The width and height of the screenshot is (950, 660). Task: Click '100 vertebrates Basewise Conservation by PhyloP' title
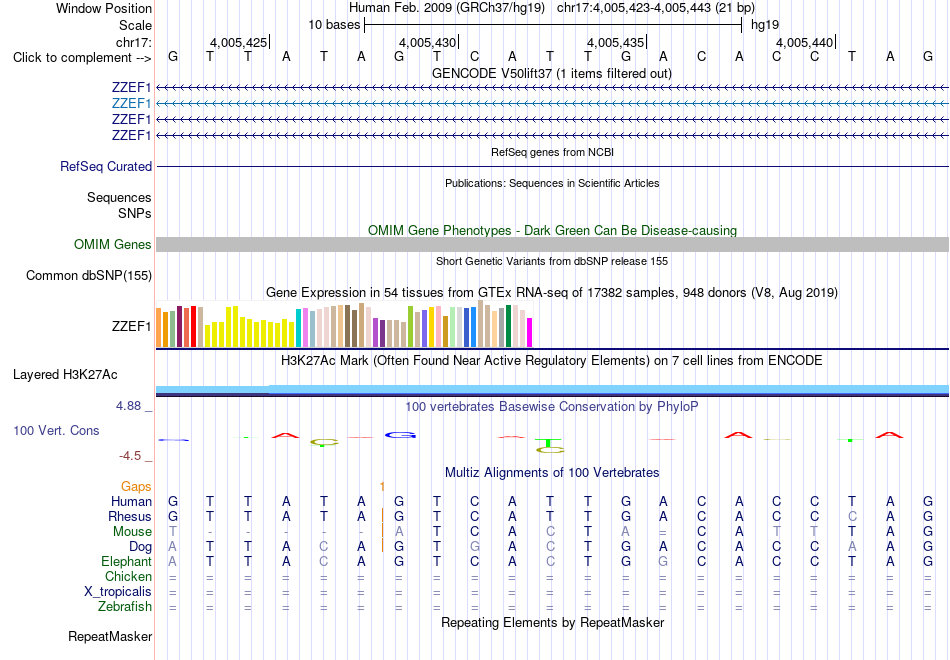click(x=552, y=407)
